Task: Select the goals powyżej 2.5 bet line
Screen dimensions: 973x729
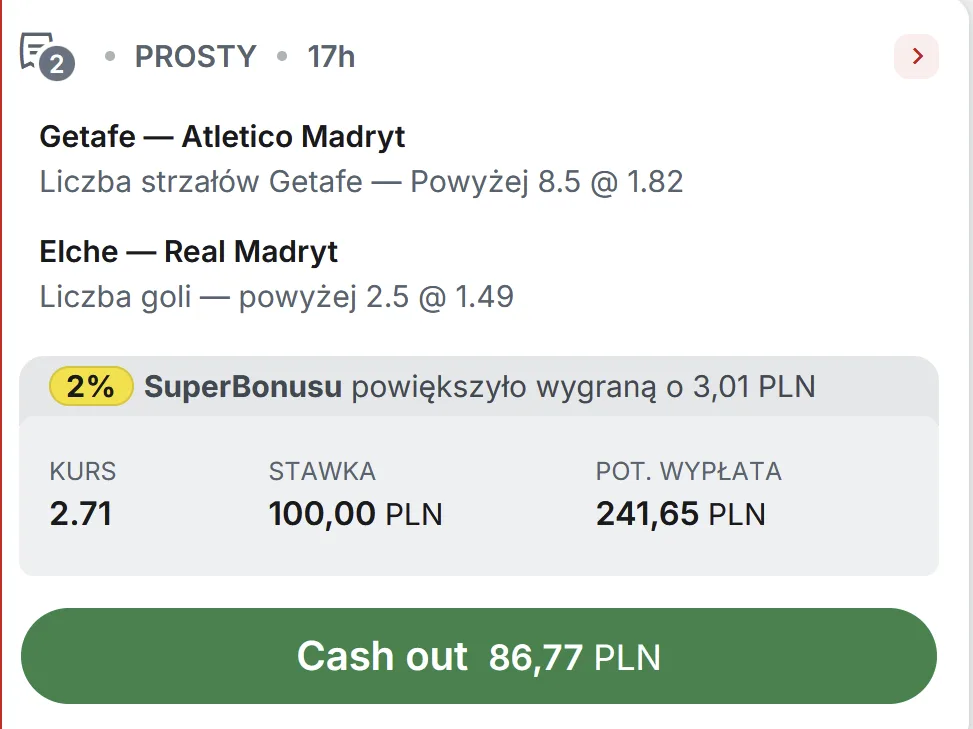Action: (x=276, y=297)
